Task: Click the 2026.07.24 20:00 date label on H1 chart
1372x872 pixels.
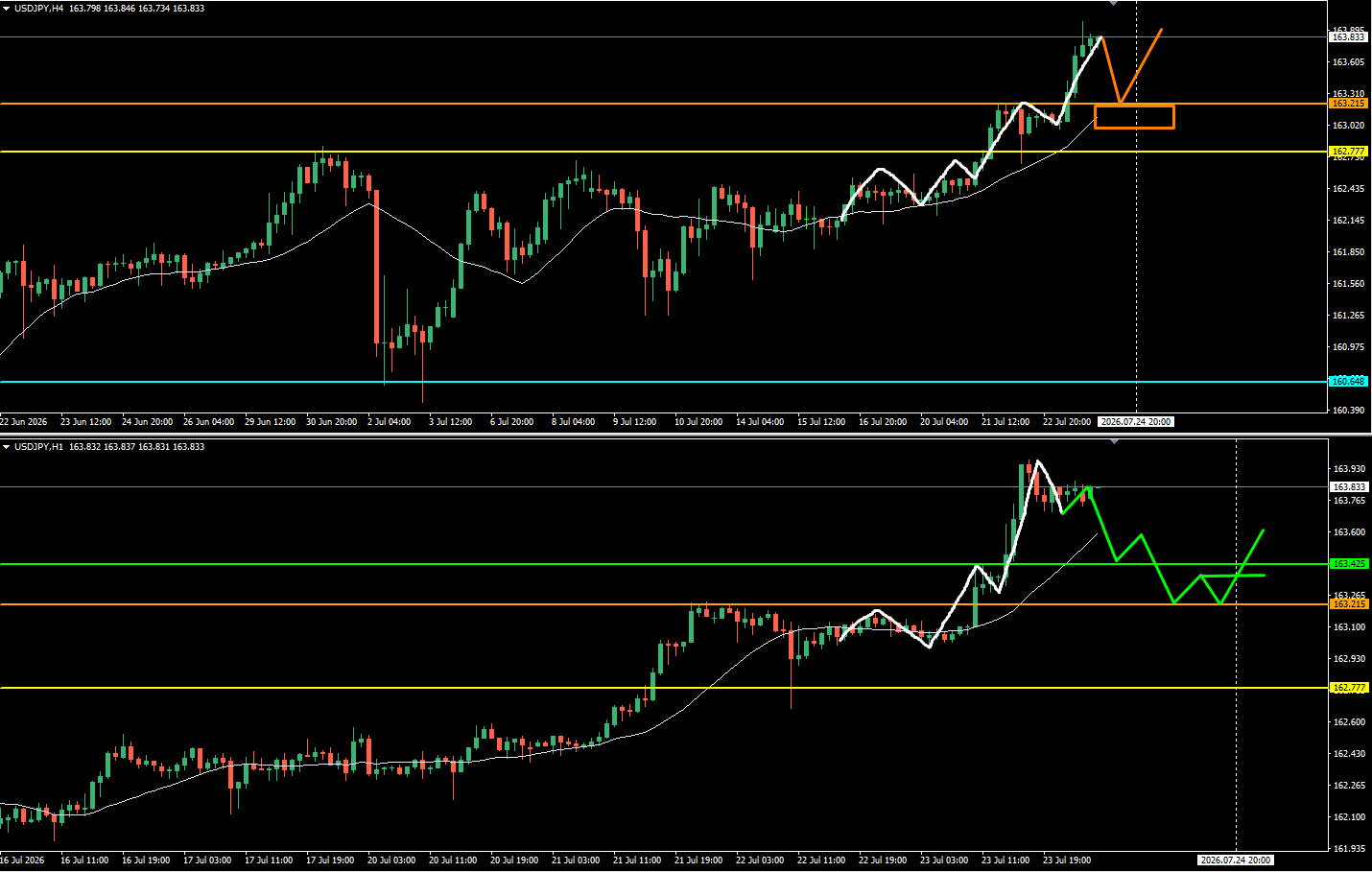Action: (x=1236, y=860)
